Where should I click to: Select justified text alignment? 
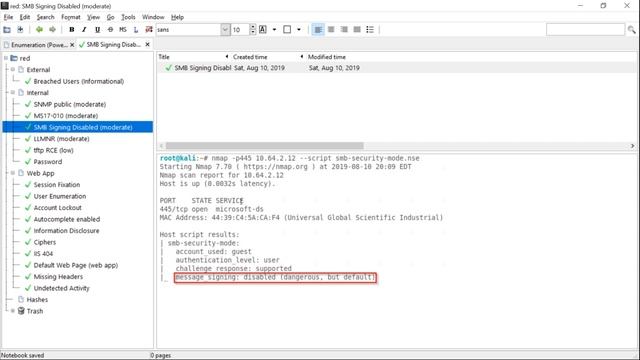pyautogui.click(x=357, y=29)
